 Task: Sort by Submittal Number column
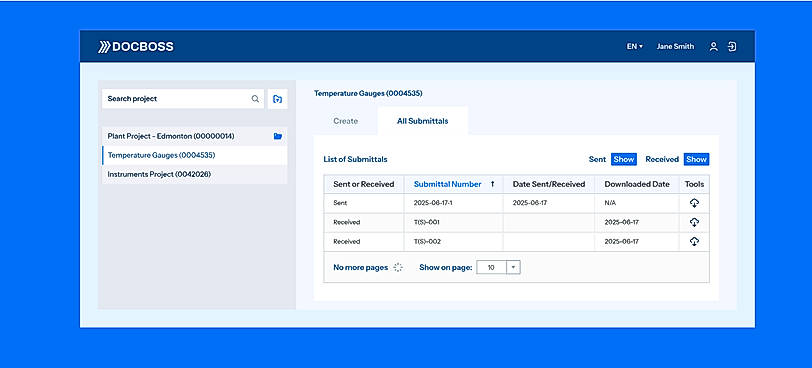pyautogui.click(x=447, y=184)
